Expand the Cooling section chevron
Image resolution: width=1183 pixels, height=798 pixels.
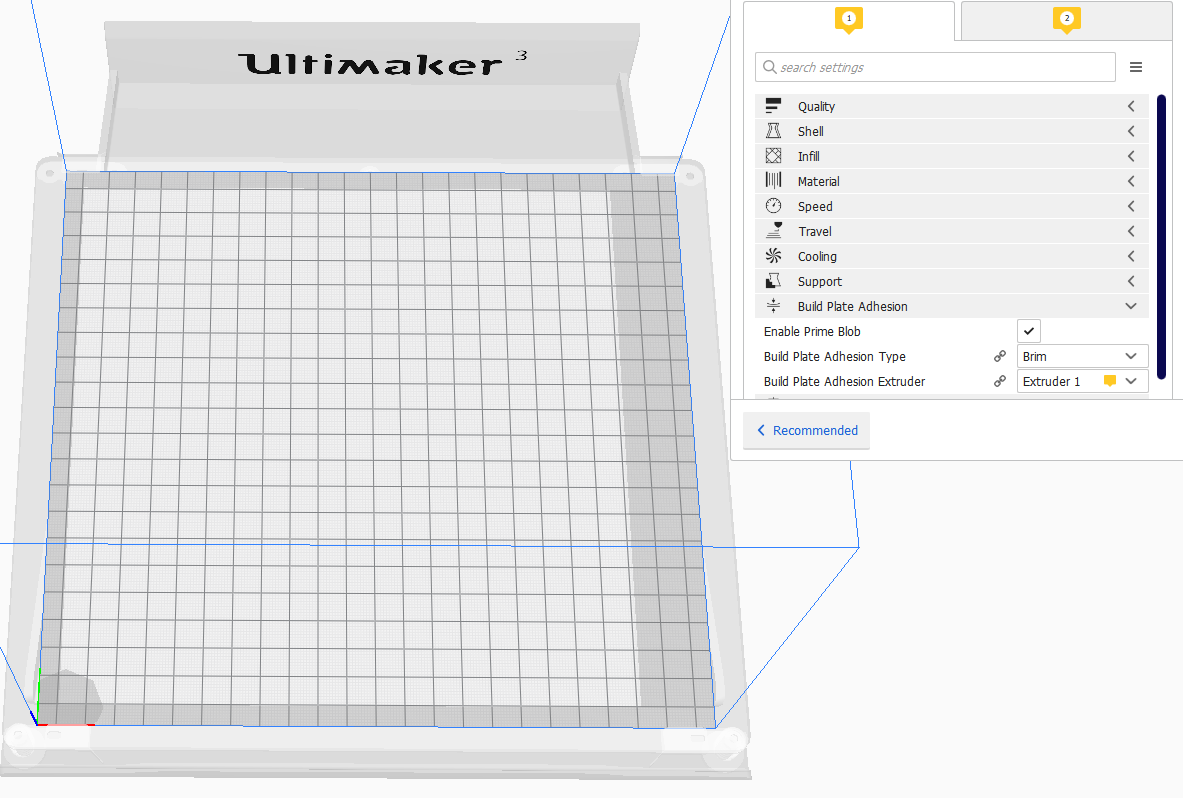pyautogui.click(x=1131, y=256)
